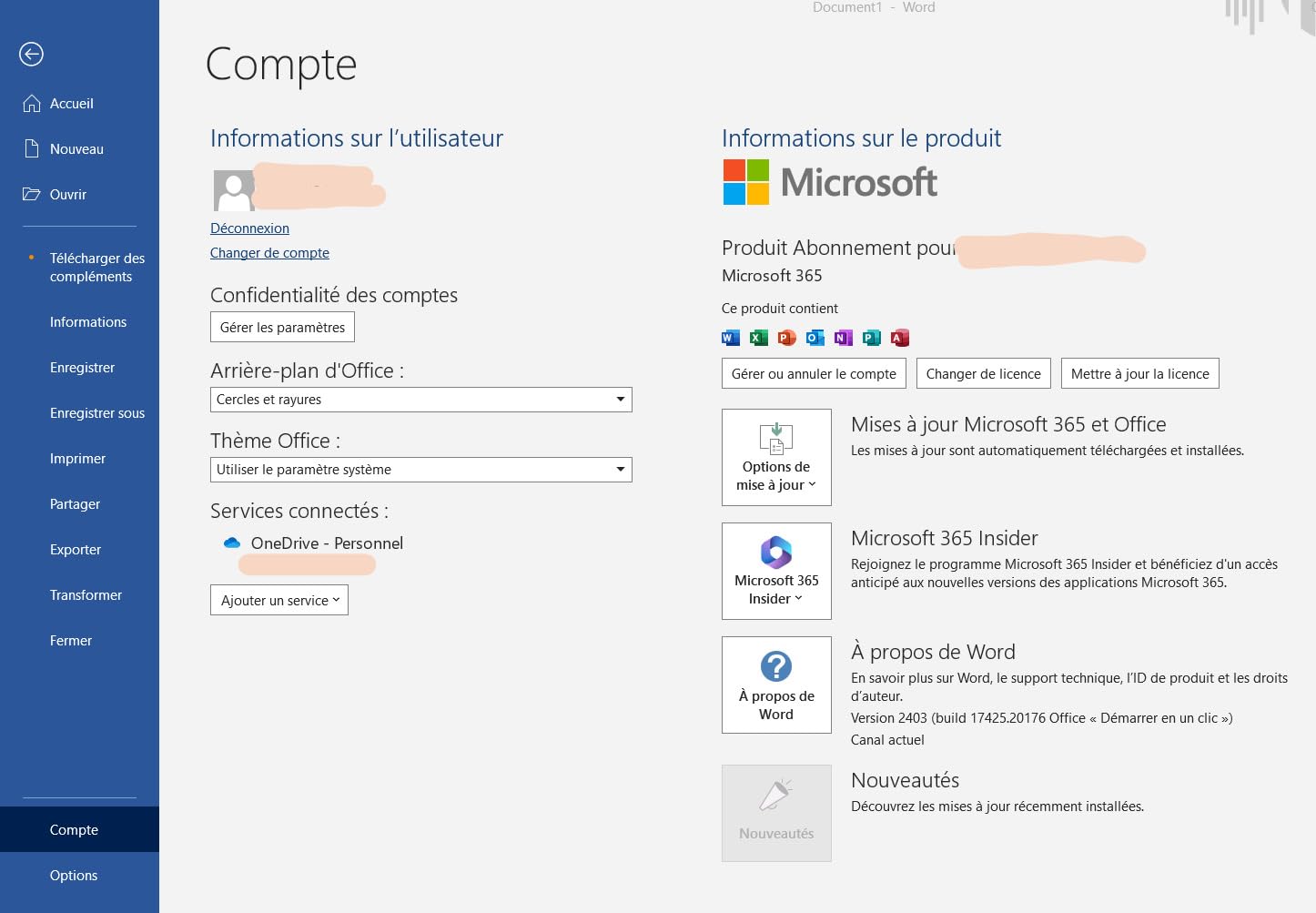Click the Mises à jour Microsoft 365 et Office heading
The width and height of the screenshot is (1316, 913).
point(1008,424)
